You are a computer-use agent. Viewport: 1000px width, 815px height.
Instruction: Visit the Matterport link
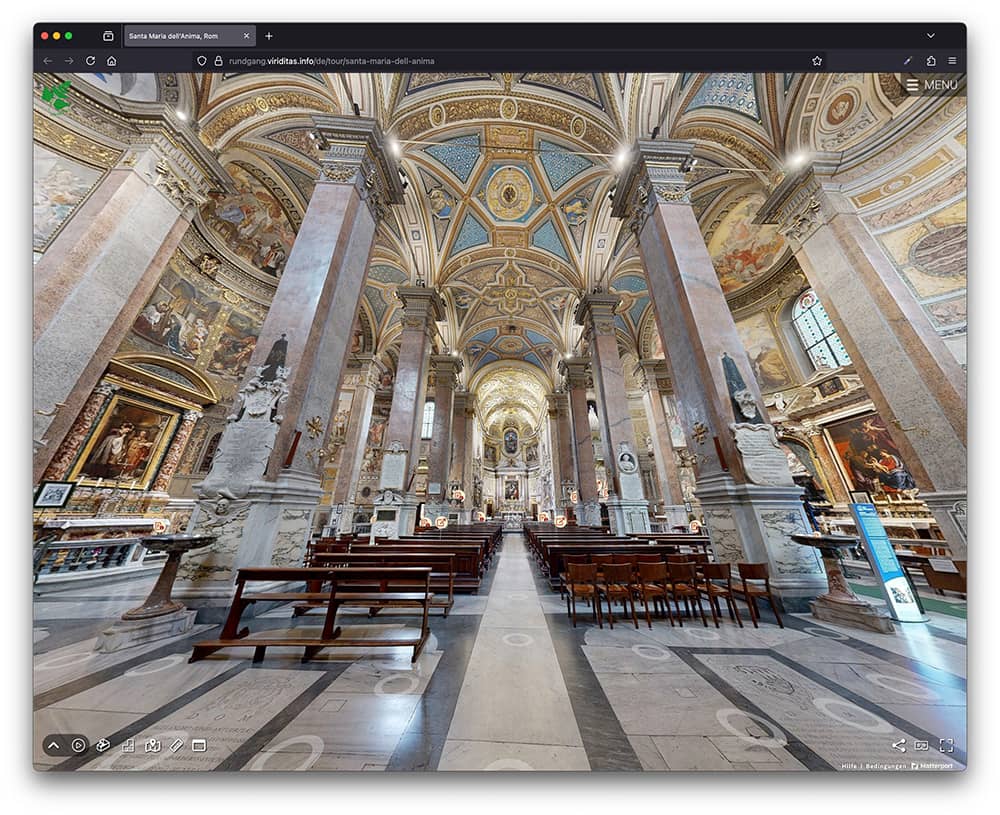pos(932,766)
